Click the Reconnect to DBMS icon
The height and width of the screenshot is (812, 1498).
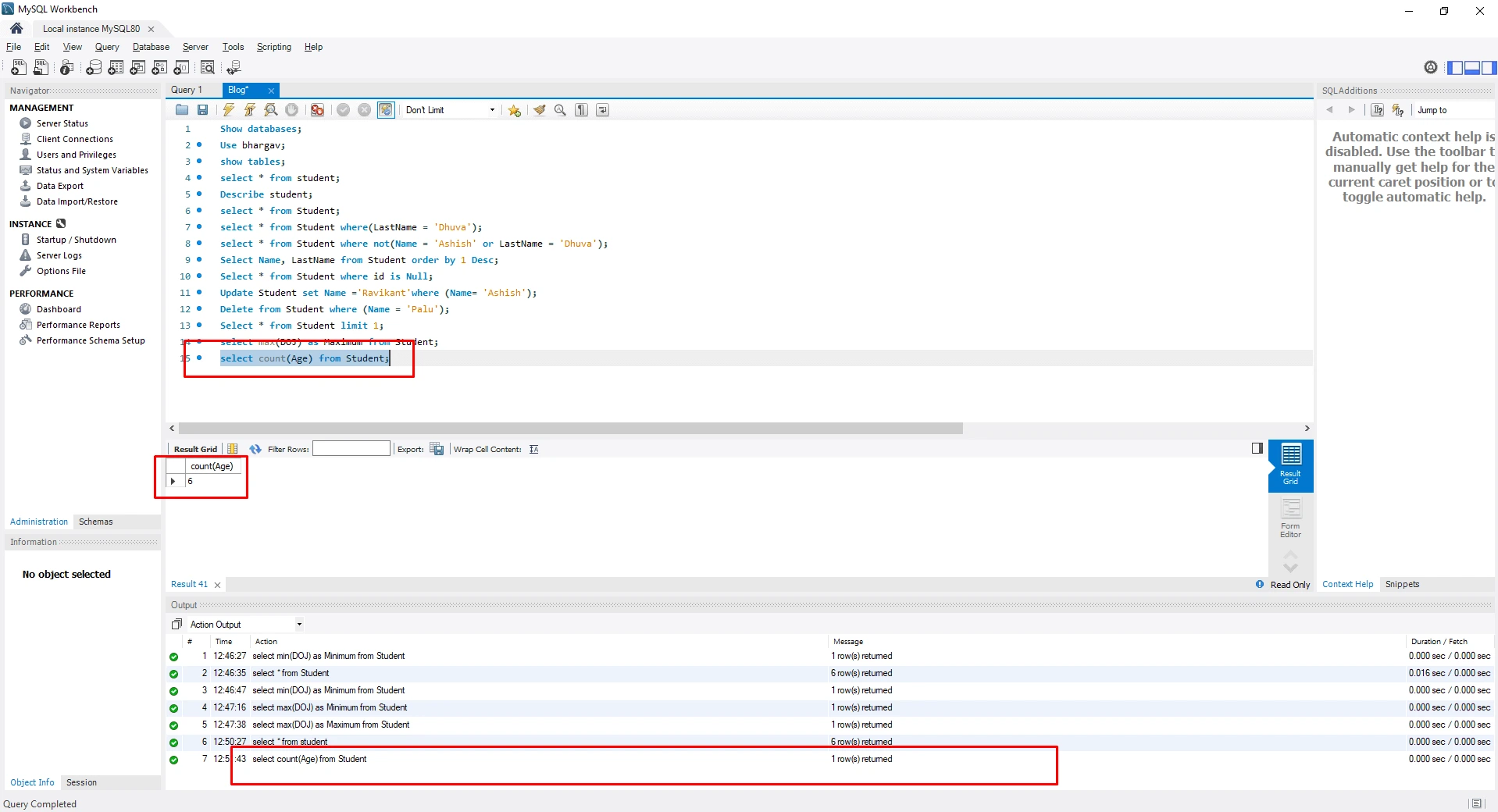[234, 68]
